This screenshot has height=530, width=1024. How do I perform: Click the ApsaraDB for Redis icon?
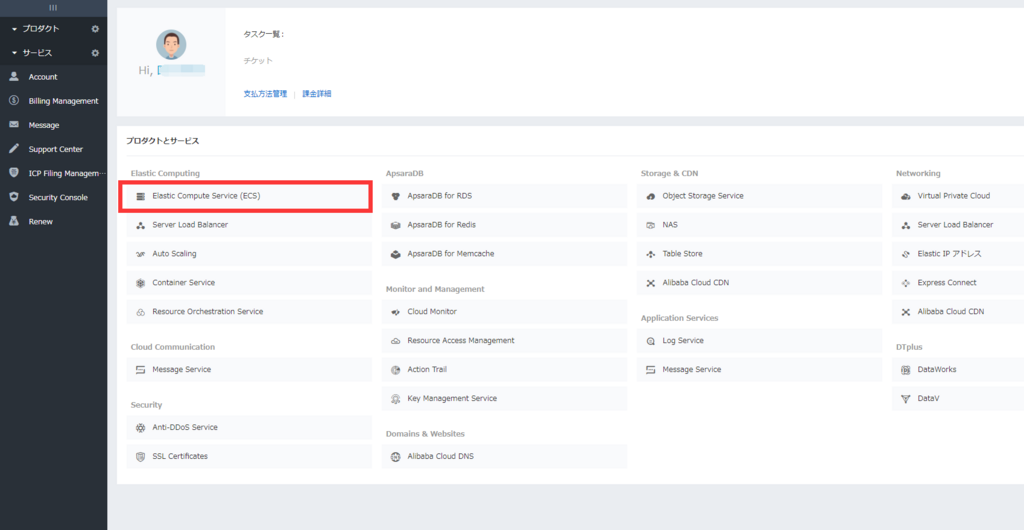(395, 225)
